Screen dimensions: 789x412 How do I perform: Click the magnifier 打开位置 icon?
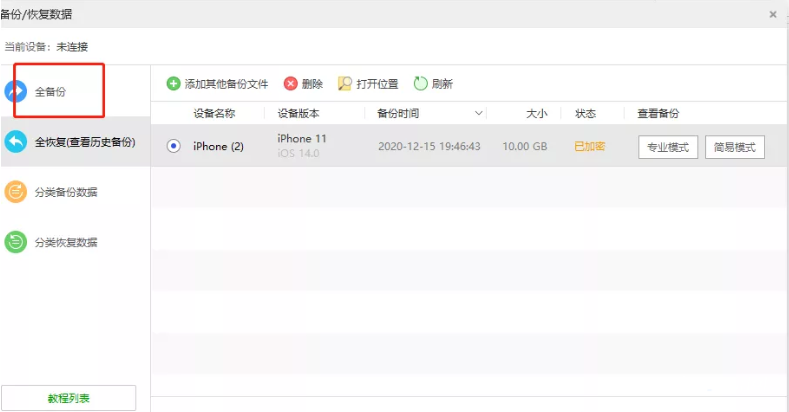[345, 84]
